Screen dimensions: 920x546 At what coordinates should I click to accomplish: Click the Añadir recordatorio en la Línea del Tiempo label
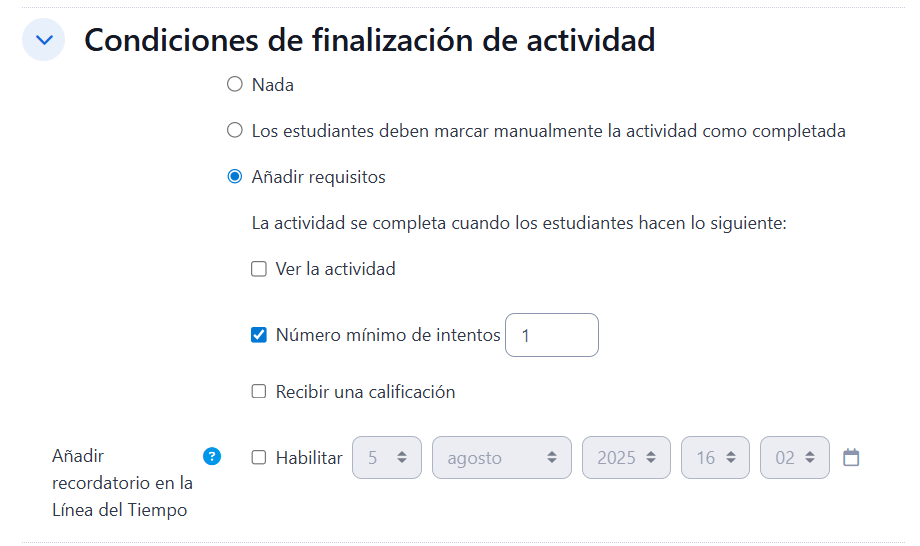coord(122,483)
